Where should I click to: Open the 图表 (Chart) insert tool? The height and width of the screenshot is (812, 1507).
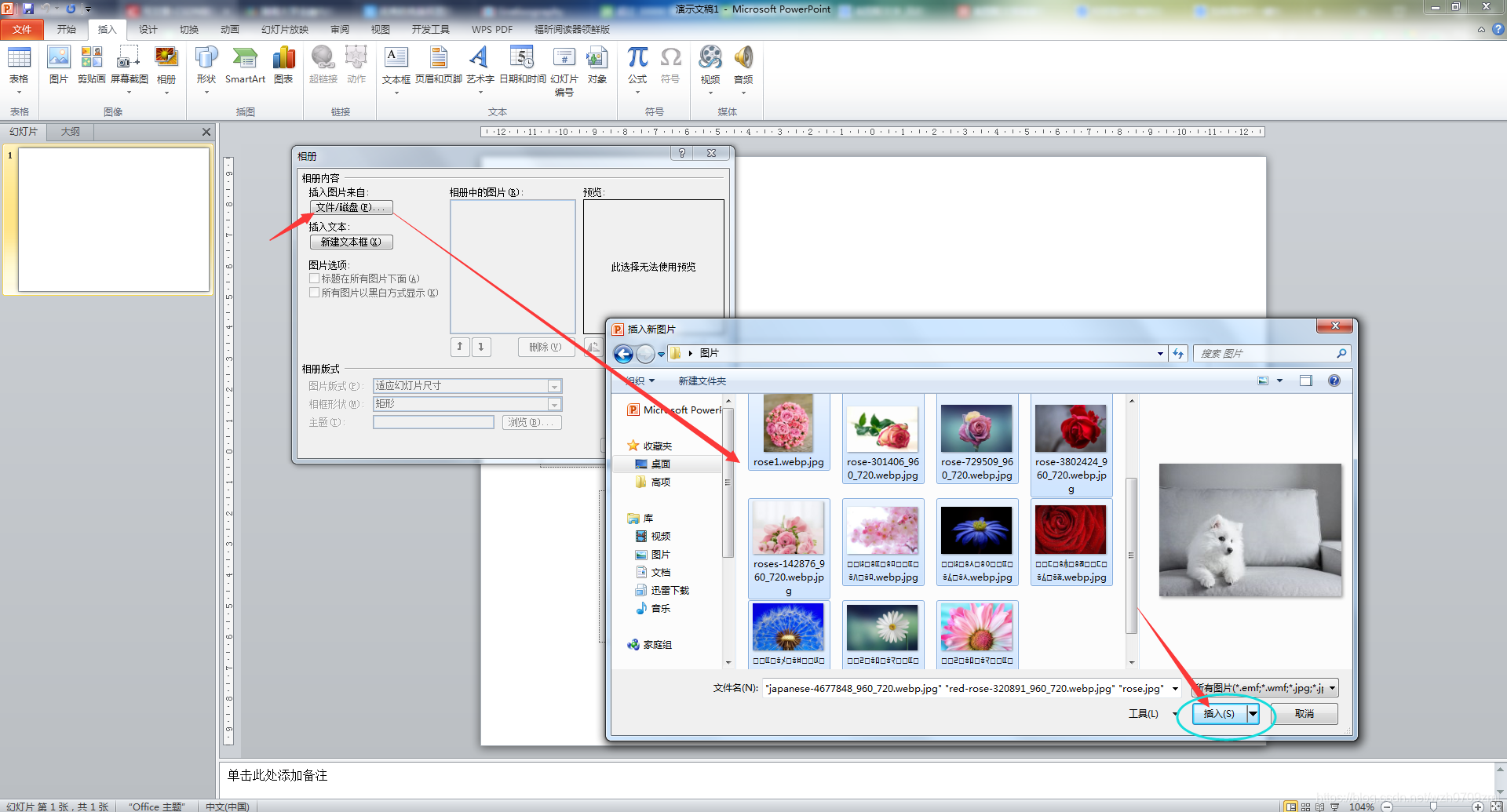pyautogui.click(x=283, y=67)
